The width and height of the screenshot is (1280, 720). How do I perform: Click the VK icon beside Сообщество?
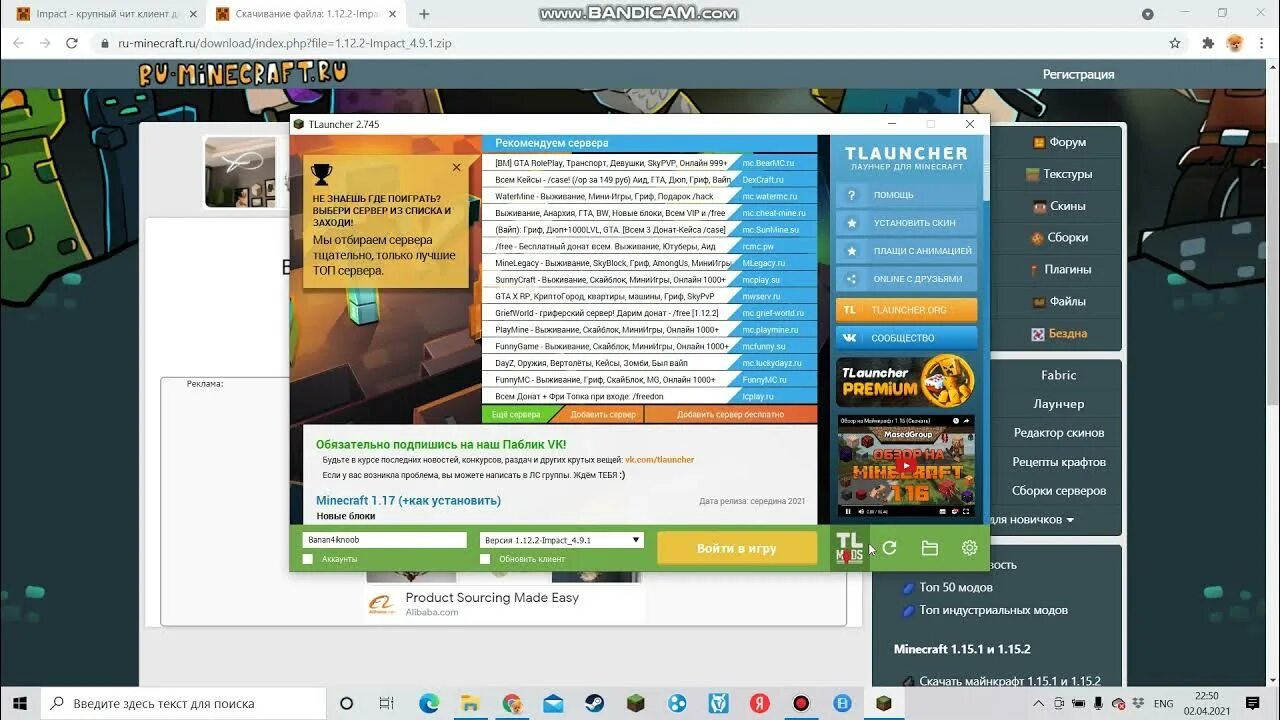[851, 338]
